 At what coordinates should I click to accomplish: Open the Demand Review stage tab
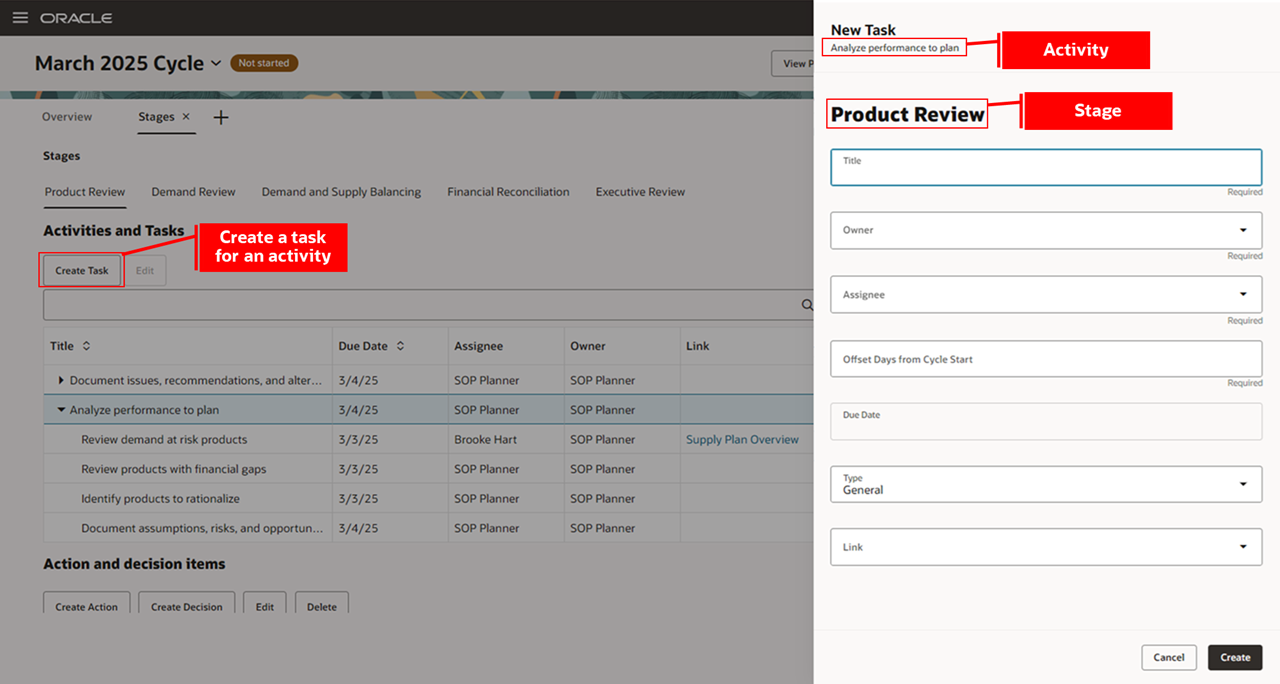(x=193, y=192)
